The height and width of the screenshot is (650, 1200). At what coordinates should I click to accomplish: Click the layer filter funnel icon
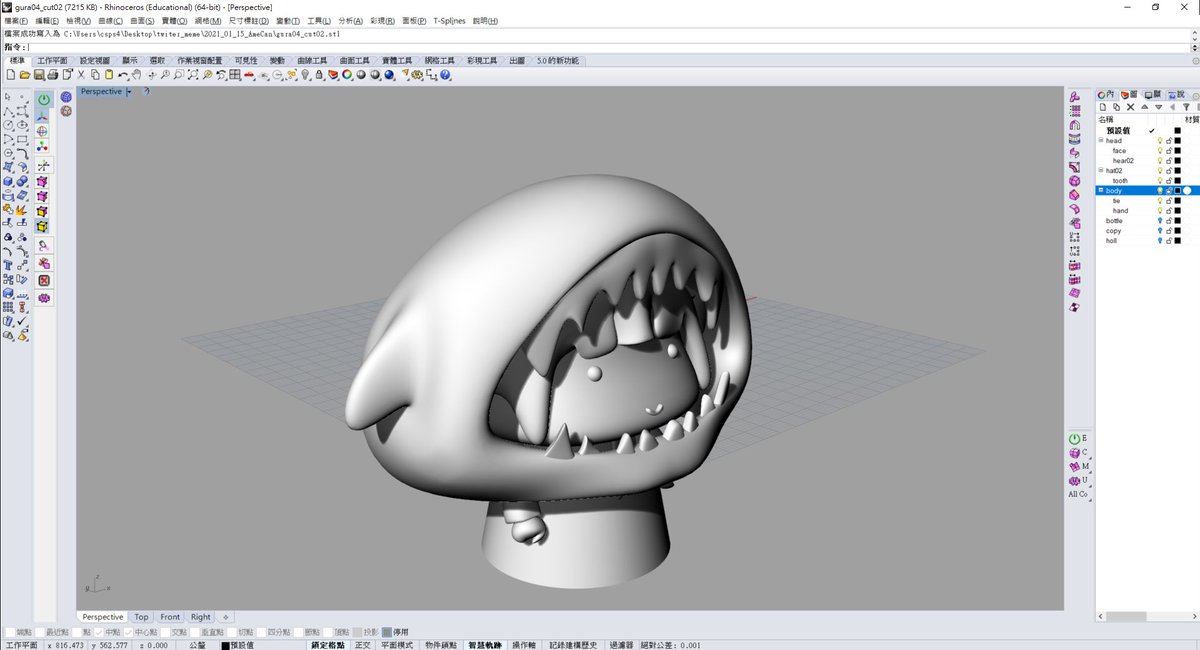click(1186, 107)
